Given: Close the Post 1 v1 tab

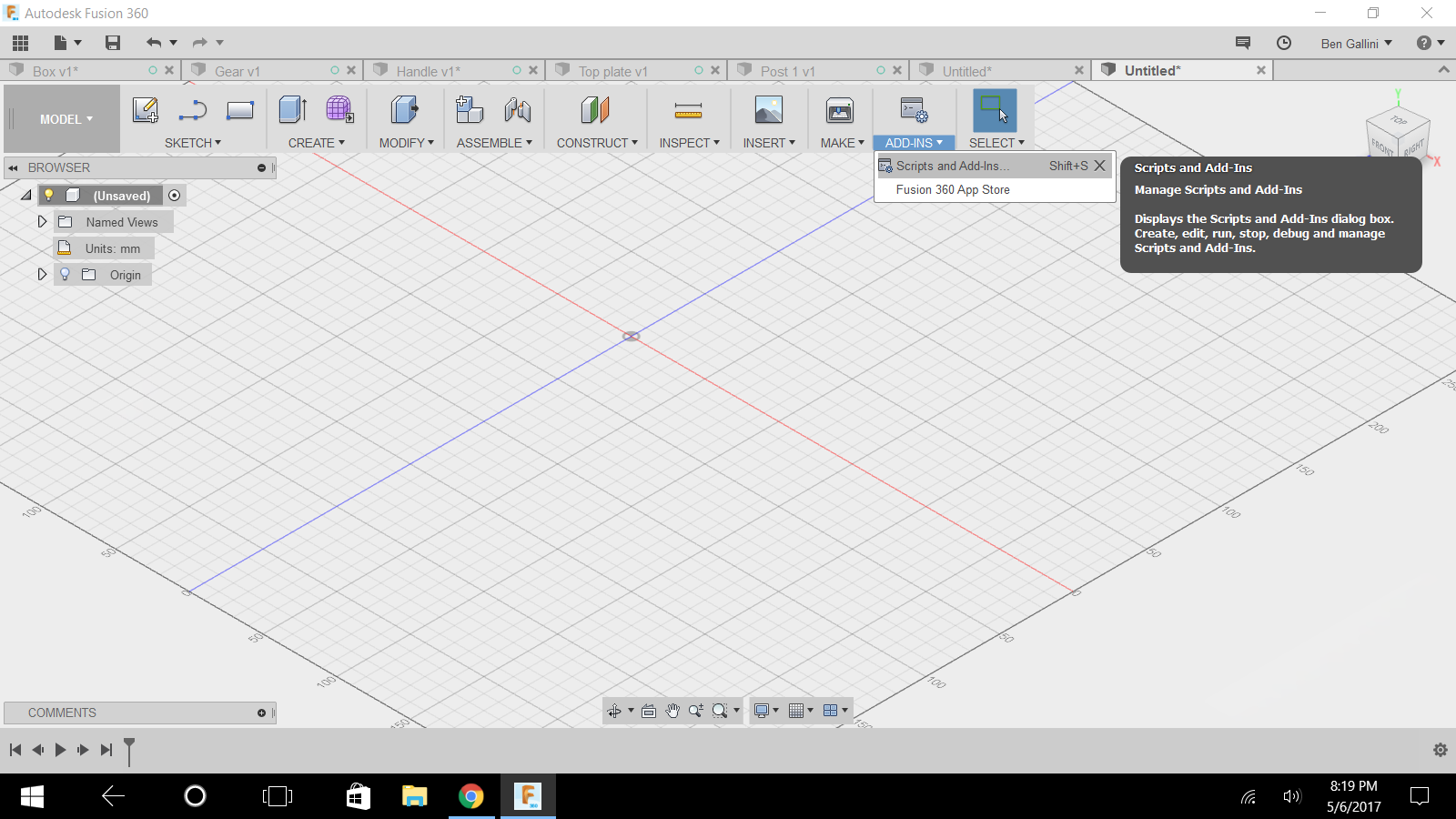Looking at the screenshot, I should point(897,70).
